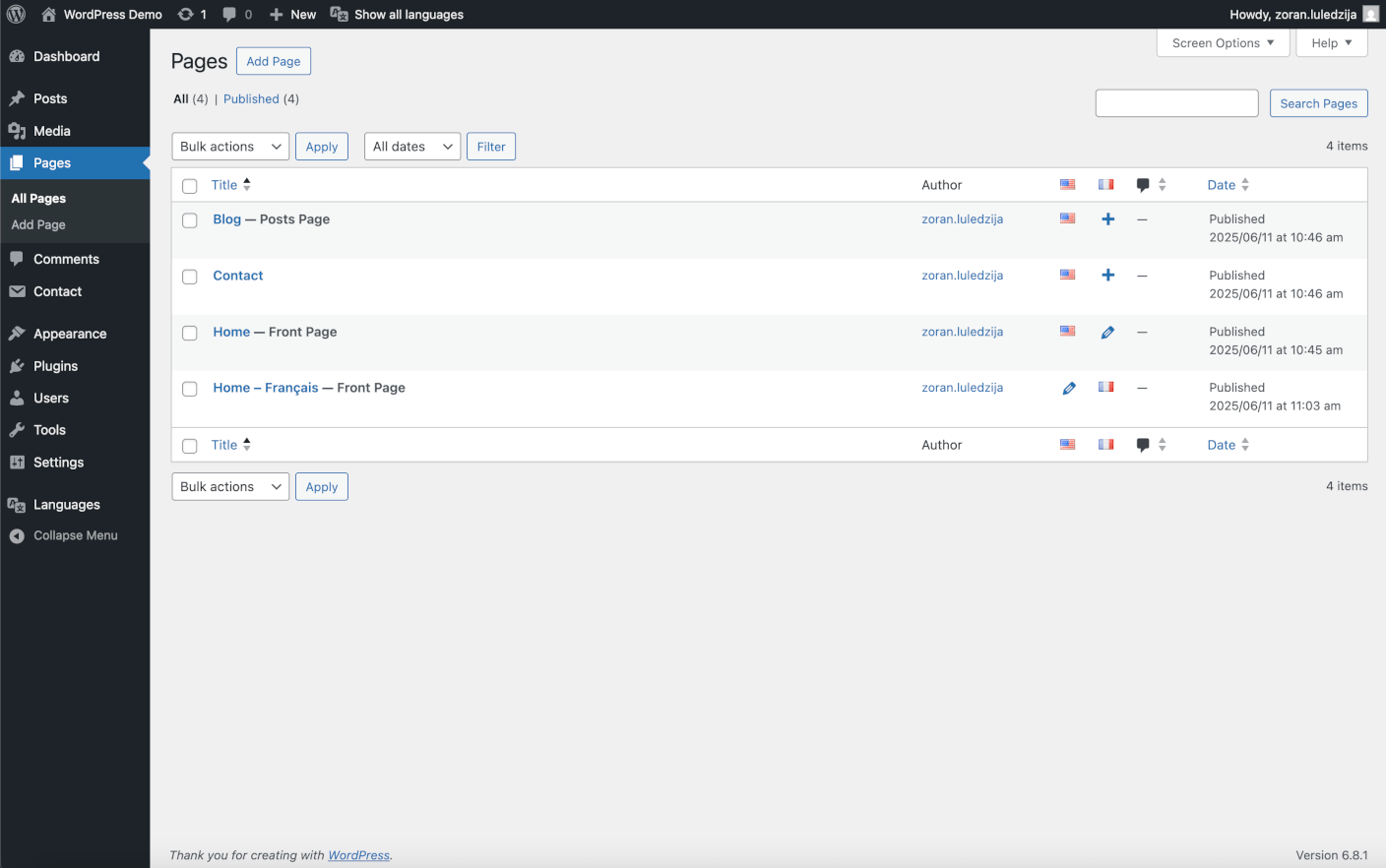Open Languages menu
The height and width of the screenshot is (868, 1386).
click(x=75, y=505)
